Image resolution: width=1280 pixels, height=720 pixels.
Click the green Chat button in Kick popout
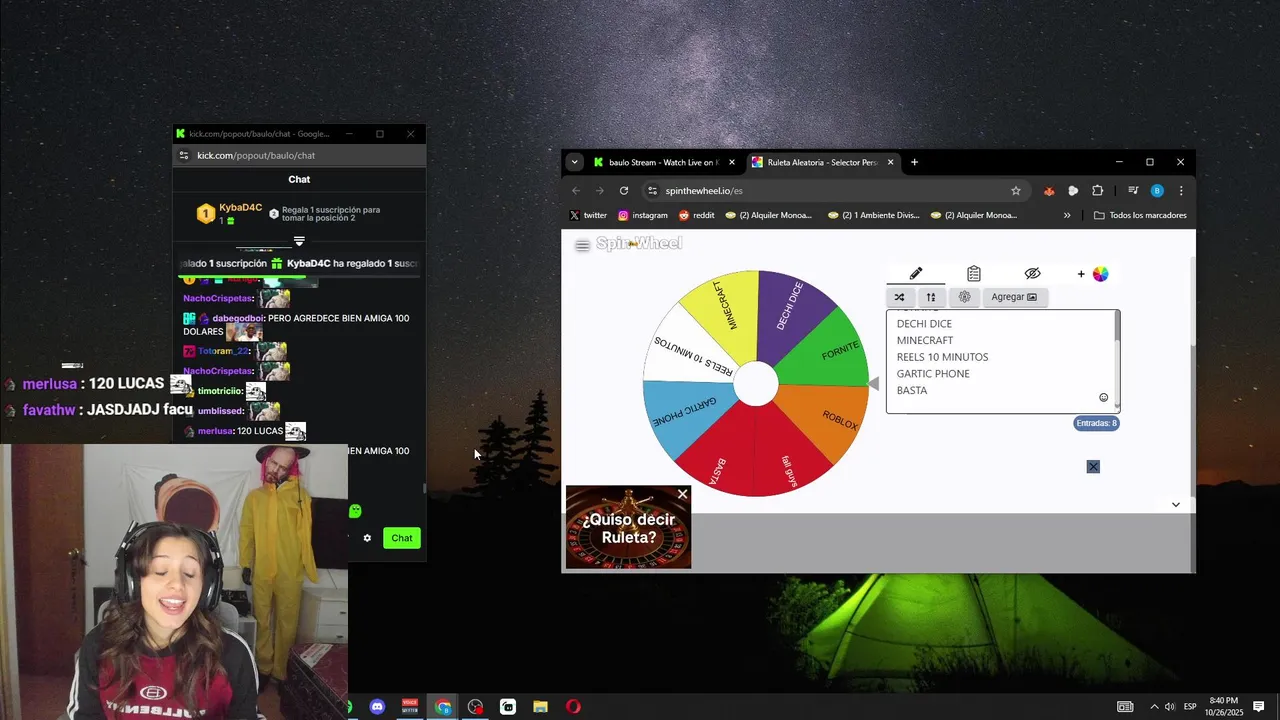pos(402,538)
